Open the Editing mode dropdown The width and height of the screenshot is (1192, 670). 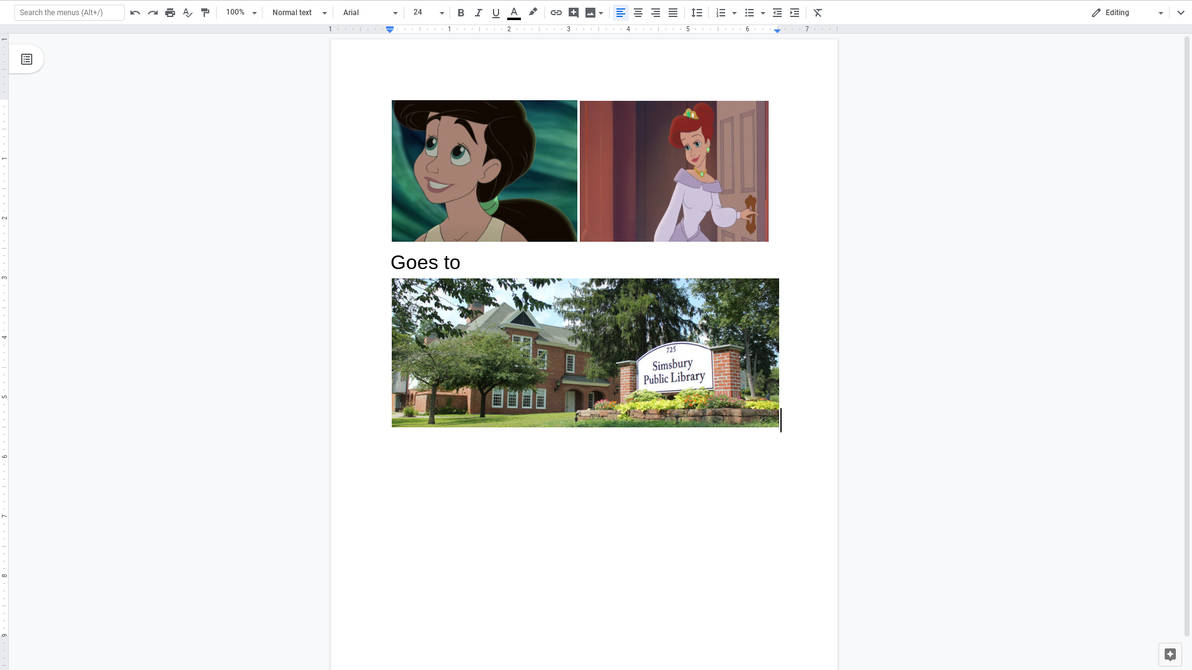tap(1127, 13)
